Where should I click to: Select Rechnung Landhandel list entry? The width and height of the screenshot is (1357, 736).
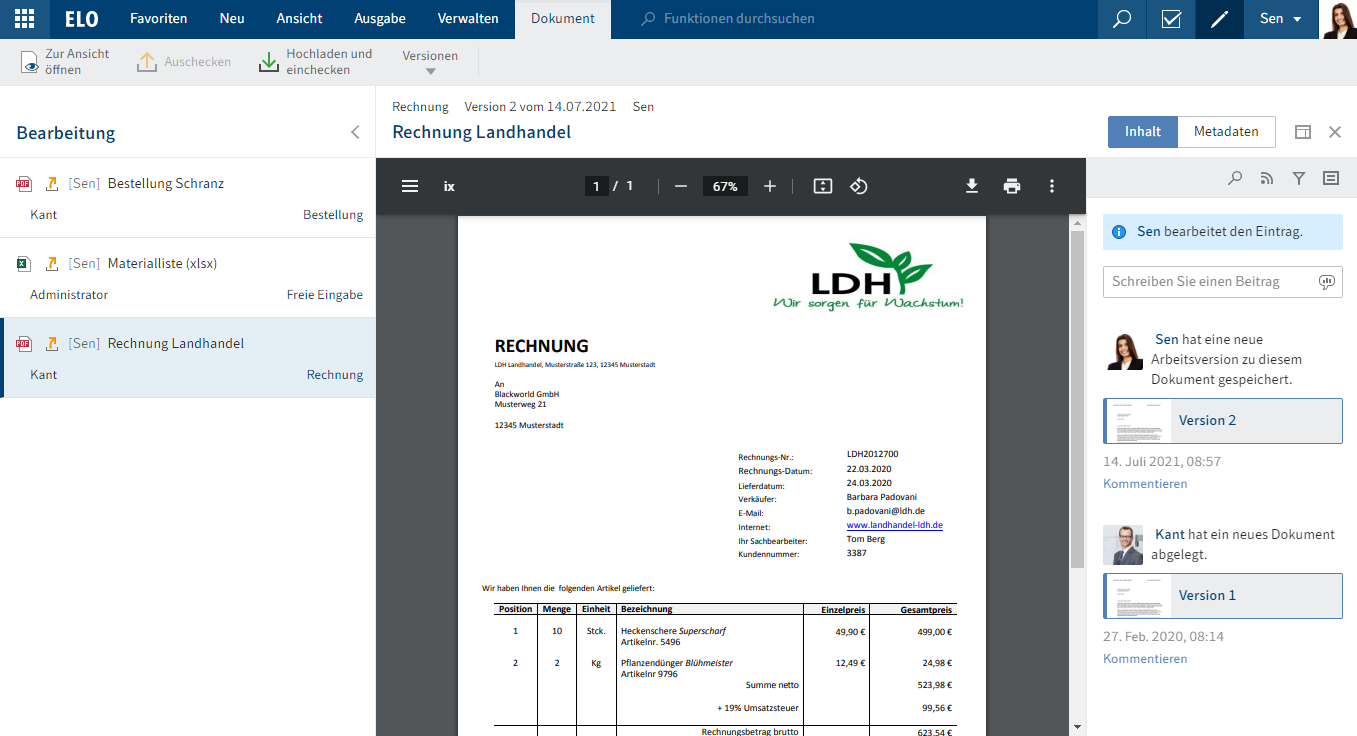pyautogui.click(x=188, y=358)
